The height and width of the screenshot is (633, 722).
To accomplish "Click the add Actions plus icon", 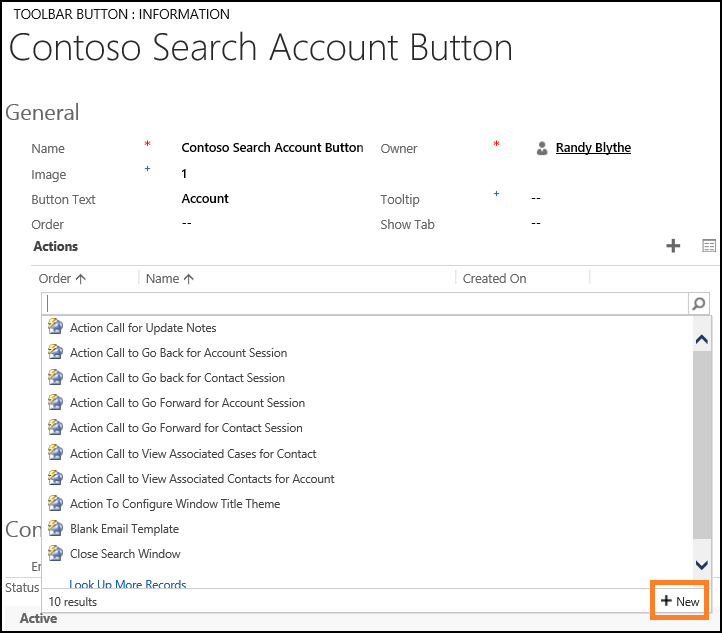I will click(x=673, y=246).
